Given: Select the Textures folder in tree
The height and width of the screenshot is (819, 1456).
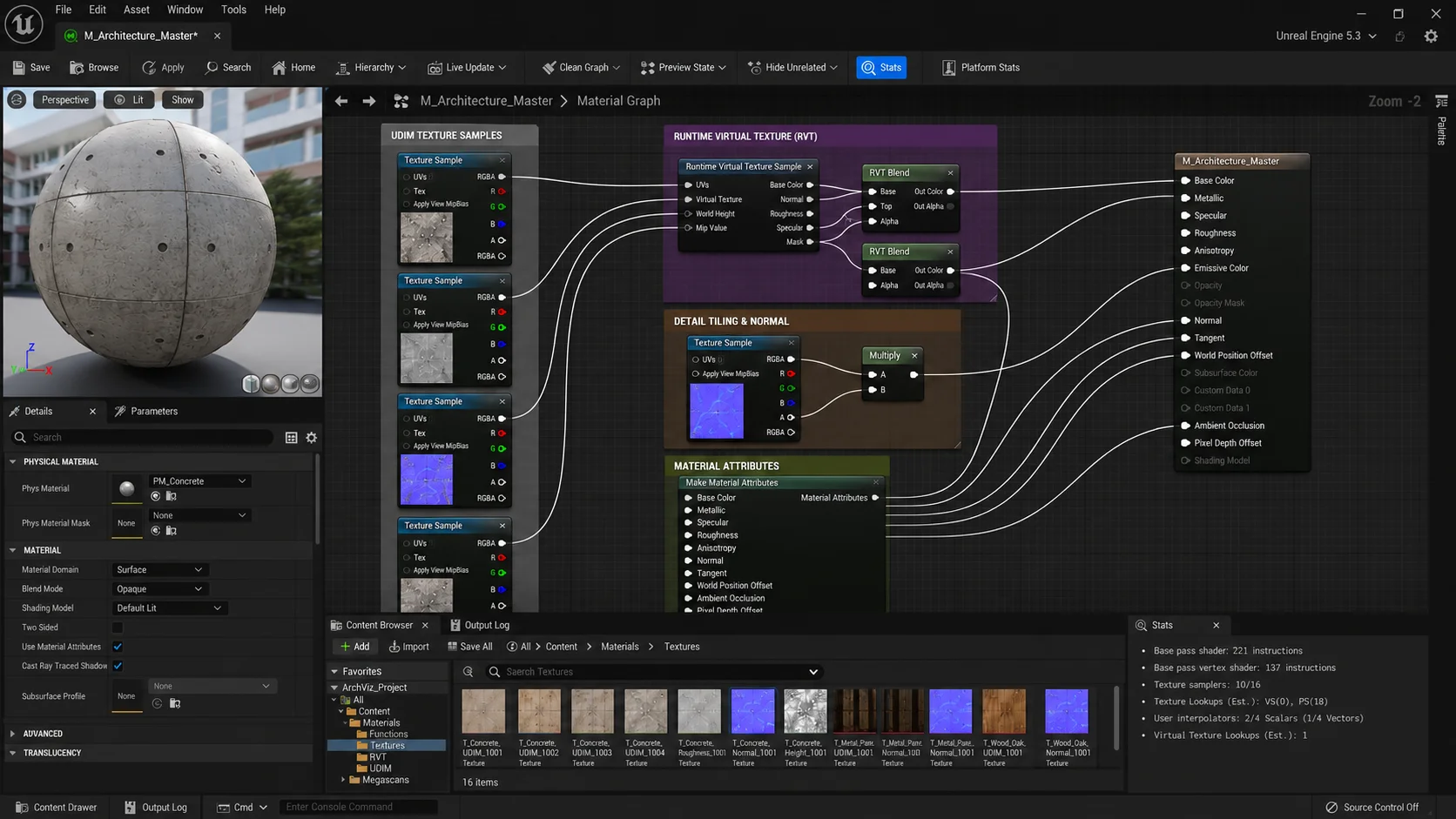Looking at the screenshot, I should click(x=388, y=746).
